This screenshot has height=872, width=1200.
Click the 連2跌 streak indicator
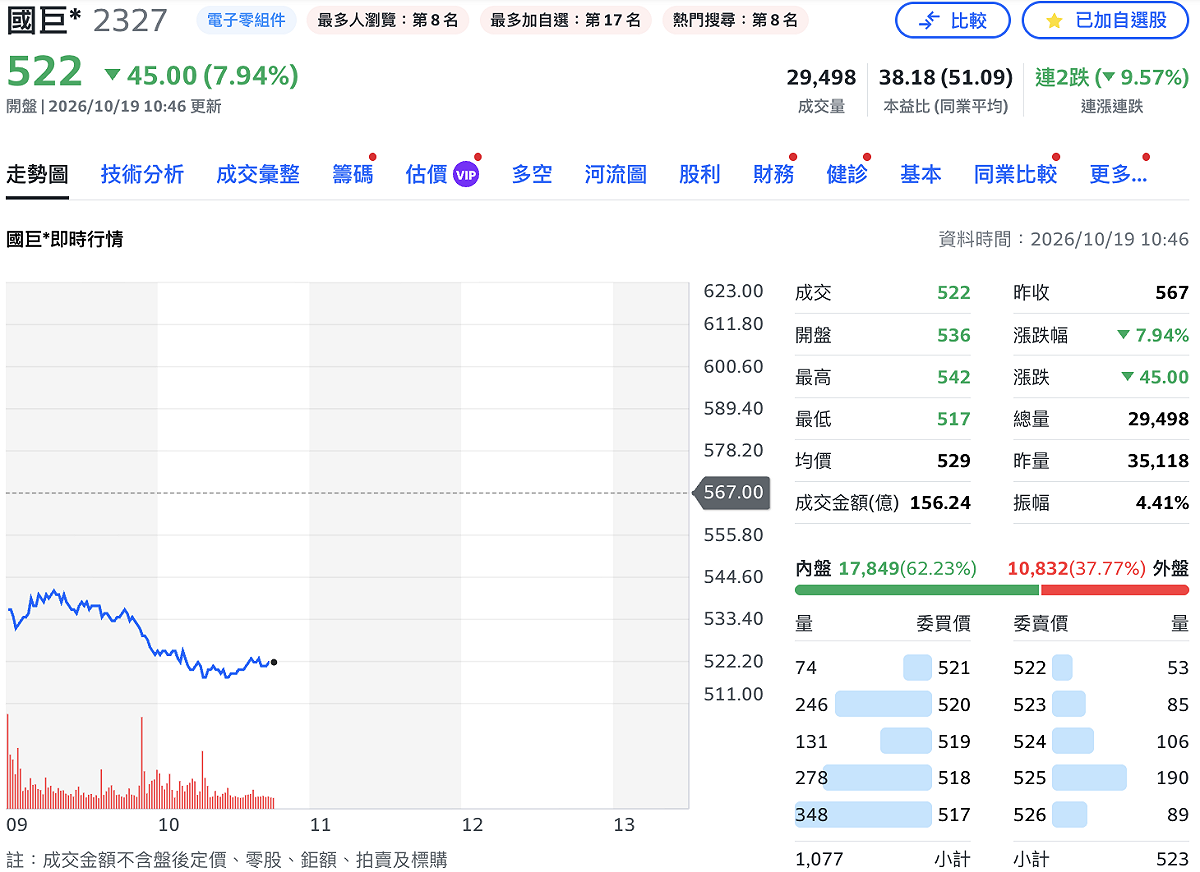pyautogui.click(x=1112, y=77)
